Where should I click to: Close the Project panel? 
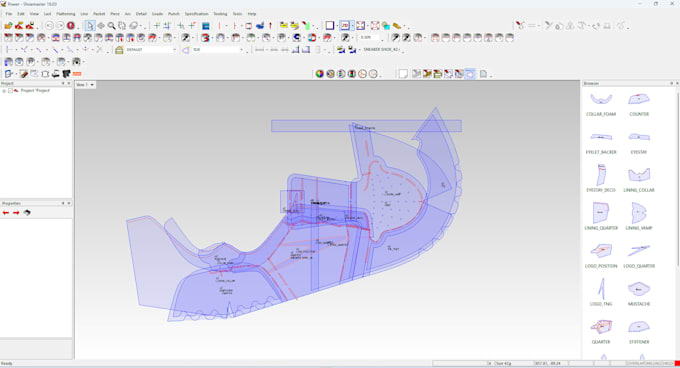pos(69,83)
